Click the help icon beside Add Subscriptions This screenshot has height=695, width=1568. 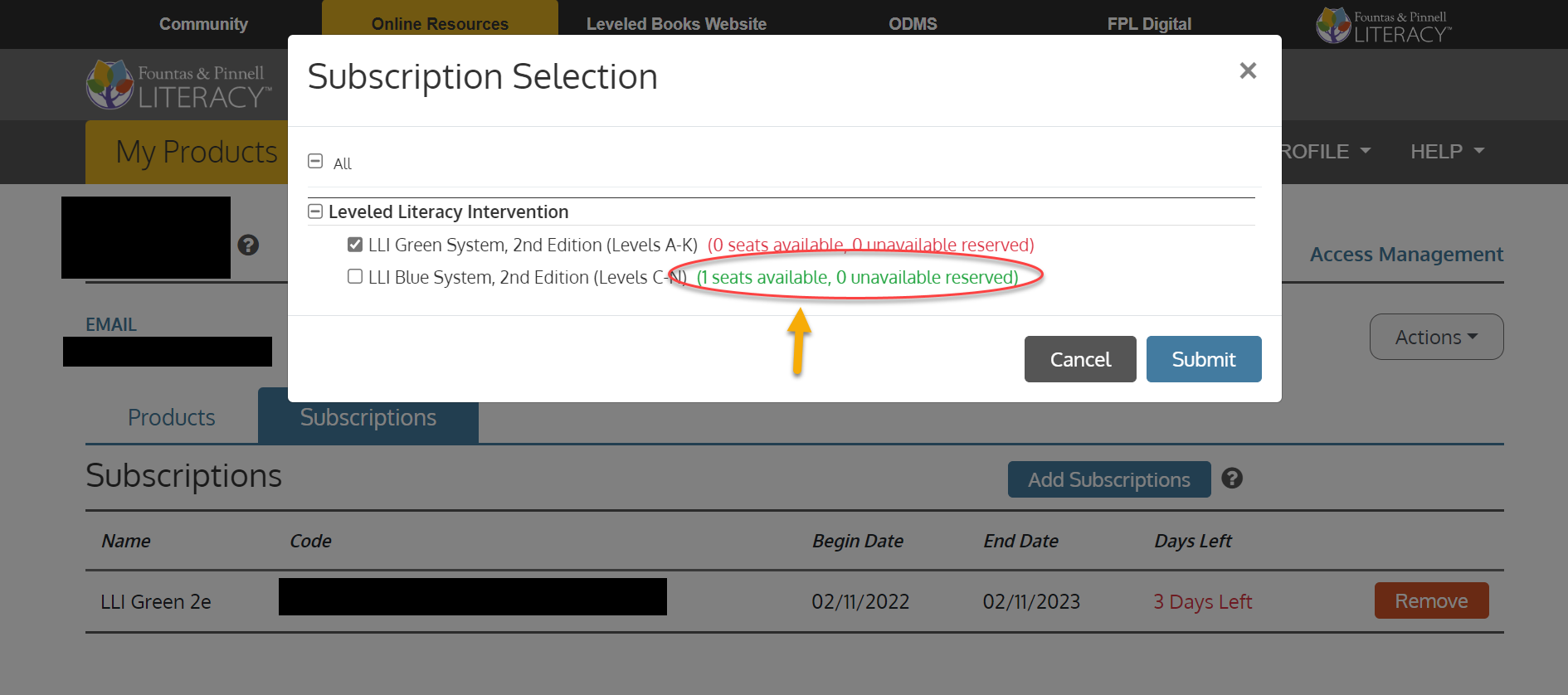tap(1232, 479)
